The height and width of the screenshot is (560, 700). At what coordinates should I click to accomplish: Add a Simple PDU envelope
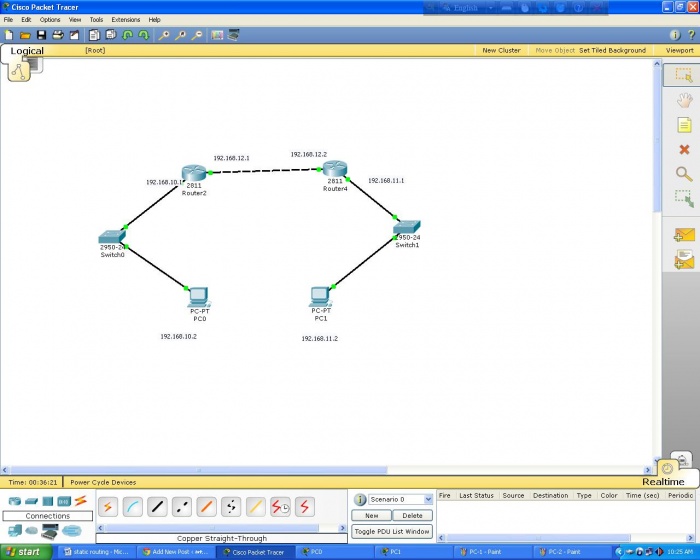[684, 235]
